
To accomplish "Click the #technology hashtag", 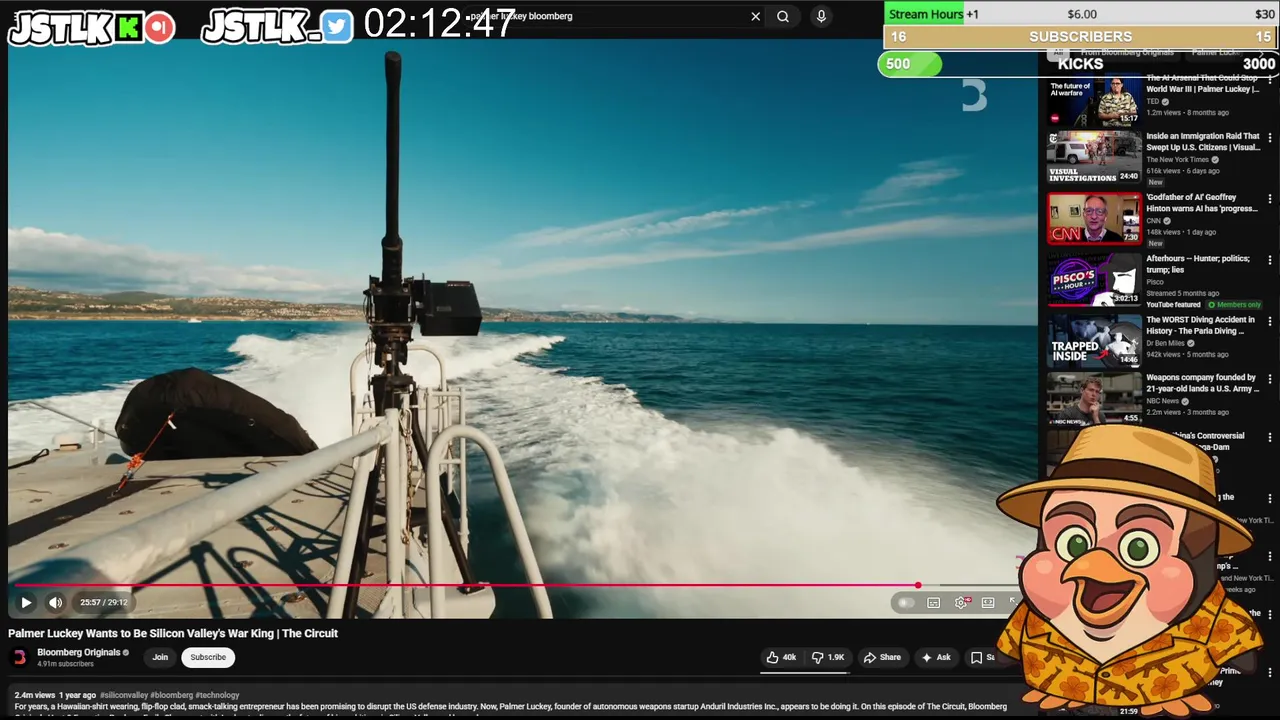I will click(x=217, y=695).
